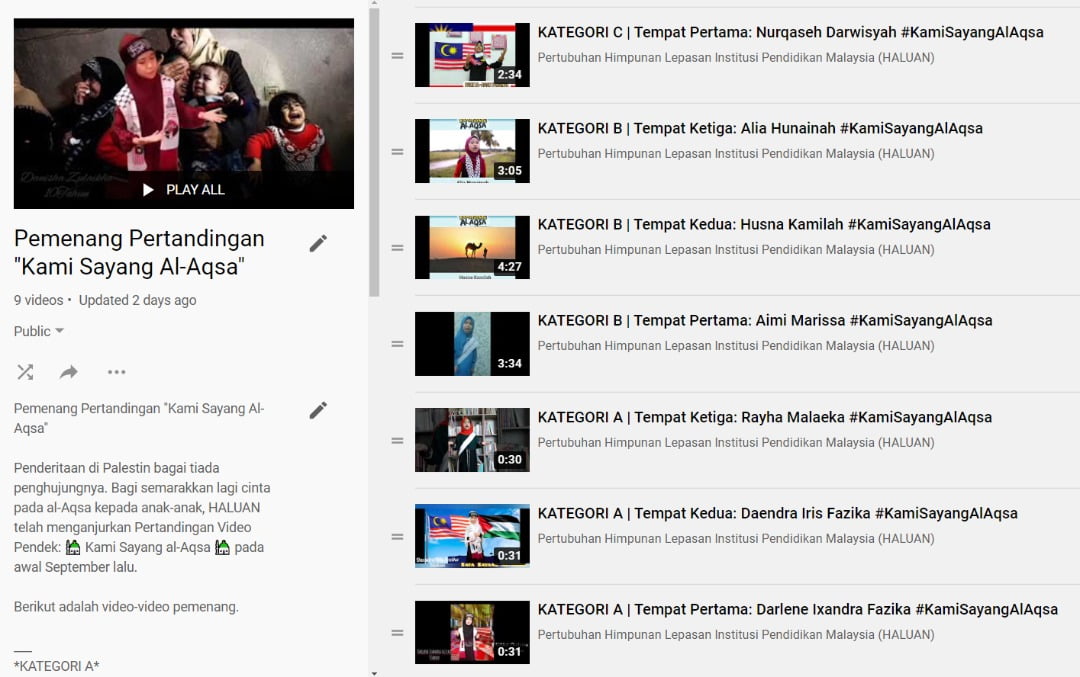Open thumbnail of Darlene Ixandra Fazika video
The height and width of the screenshot is (677, 1080).
[472, 632]
